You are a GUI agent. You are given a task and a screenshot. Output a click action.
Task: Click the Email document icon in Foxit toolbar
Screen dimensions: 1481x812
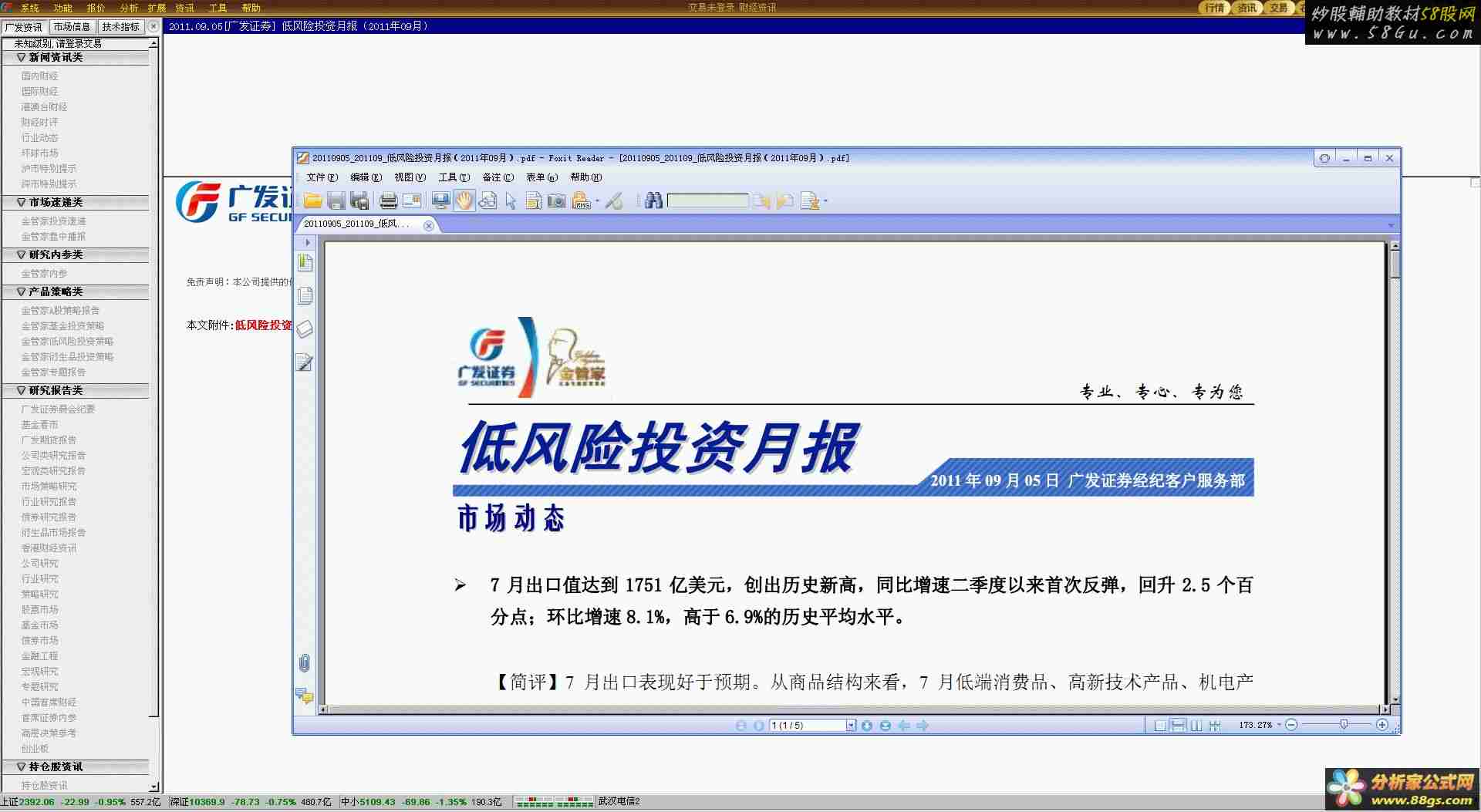(x=412, y=201)
